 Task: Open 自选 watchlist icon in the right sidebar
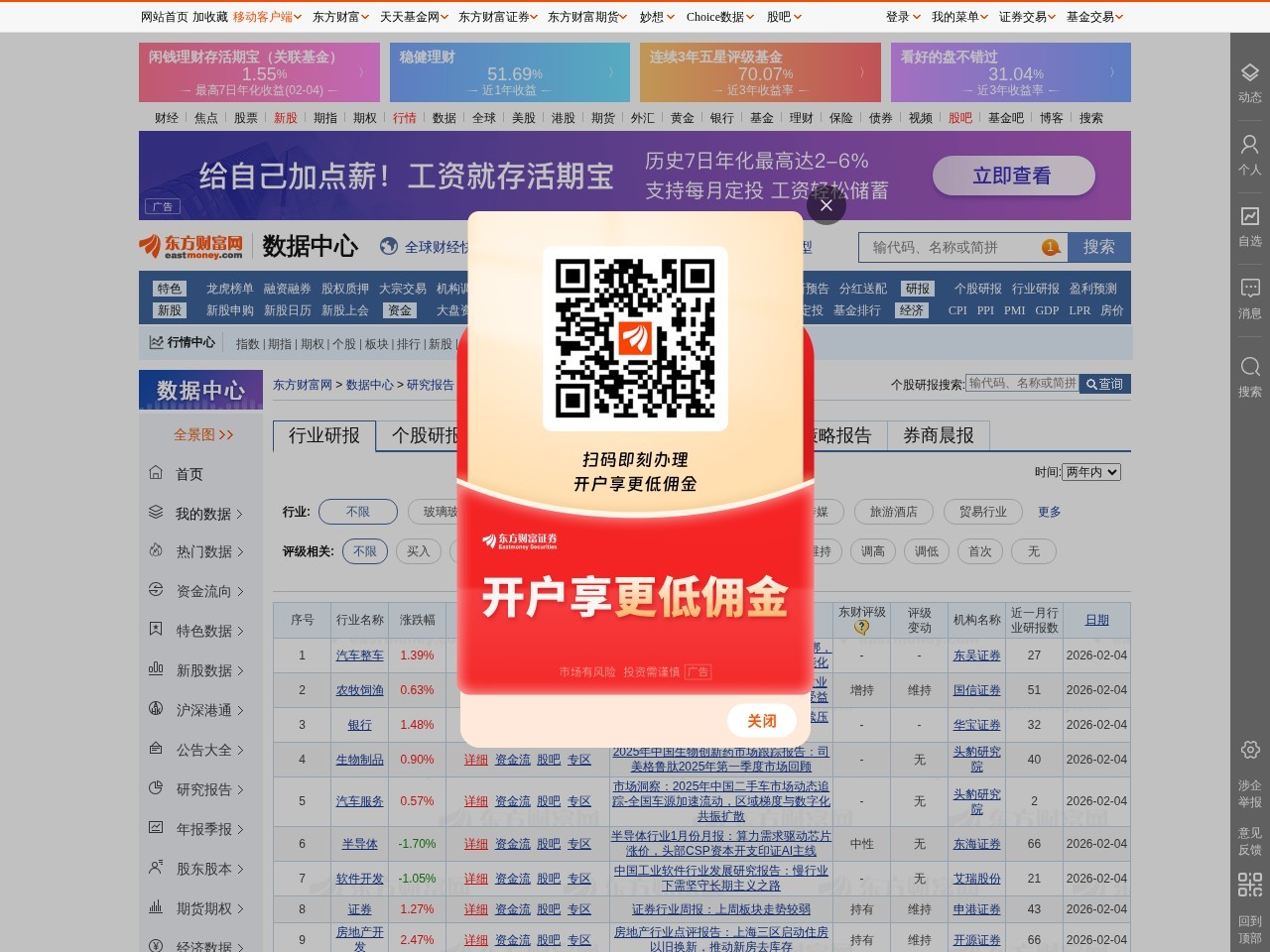coord(1250,216)
